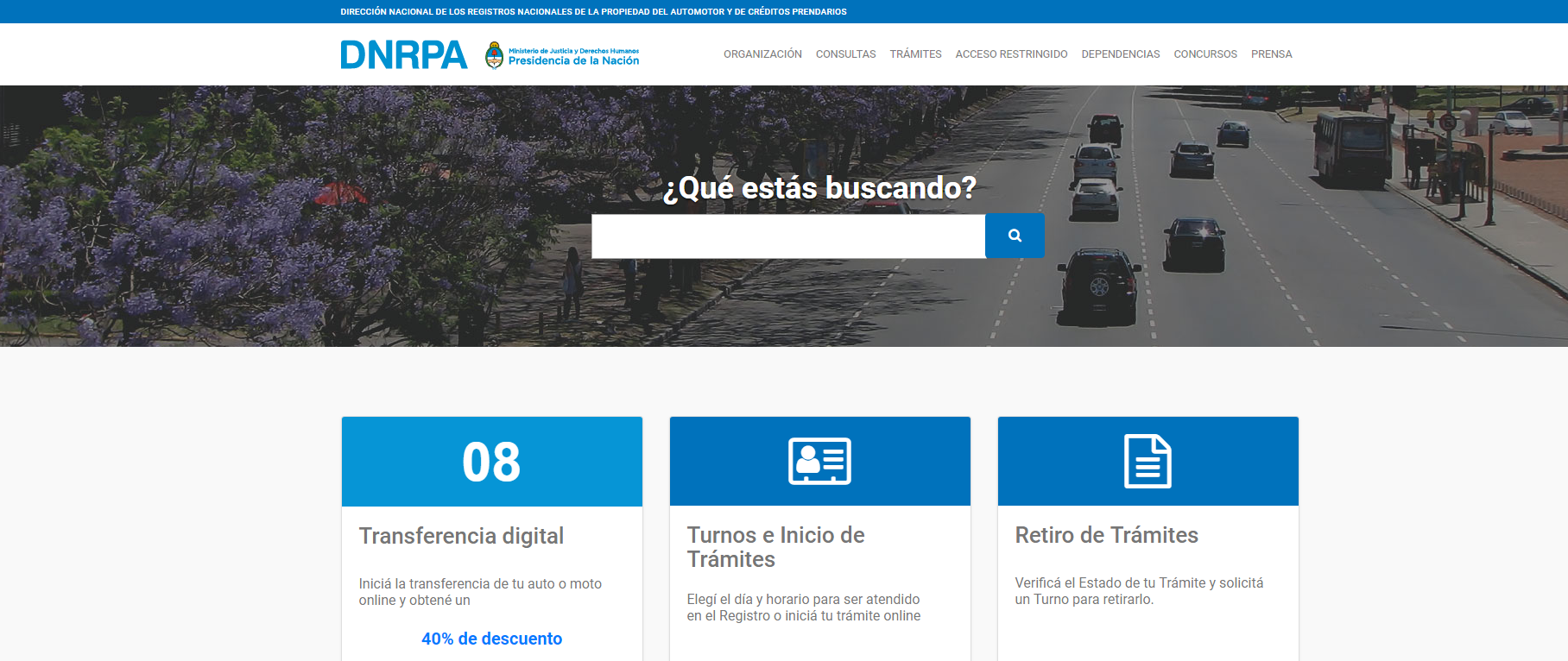
Task: Click the 'Verificá el Estado de tu Trámite' description
Action: (1138, 591)
